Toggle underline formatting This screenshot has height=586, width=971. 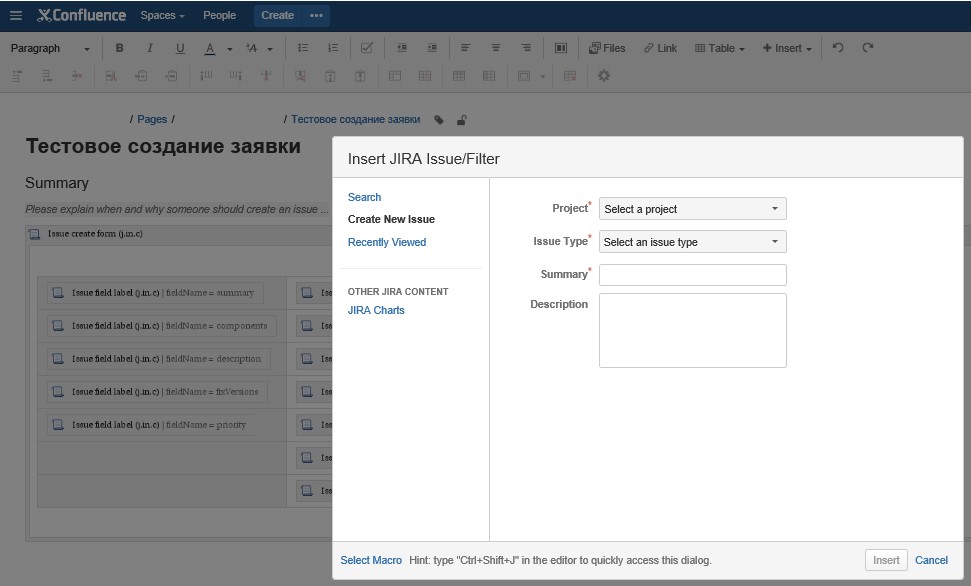180,48
